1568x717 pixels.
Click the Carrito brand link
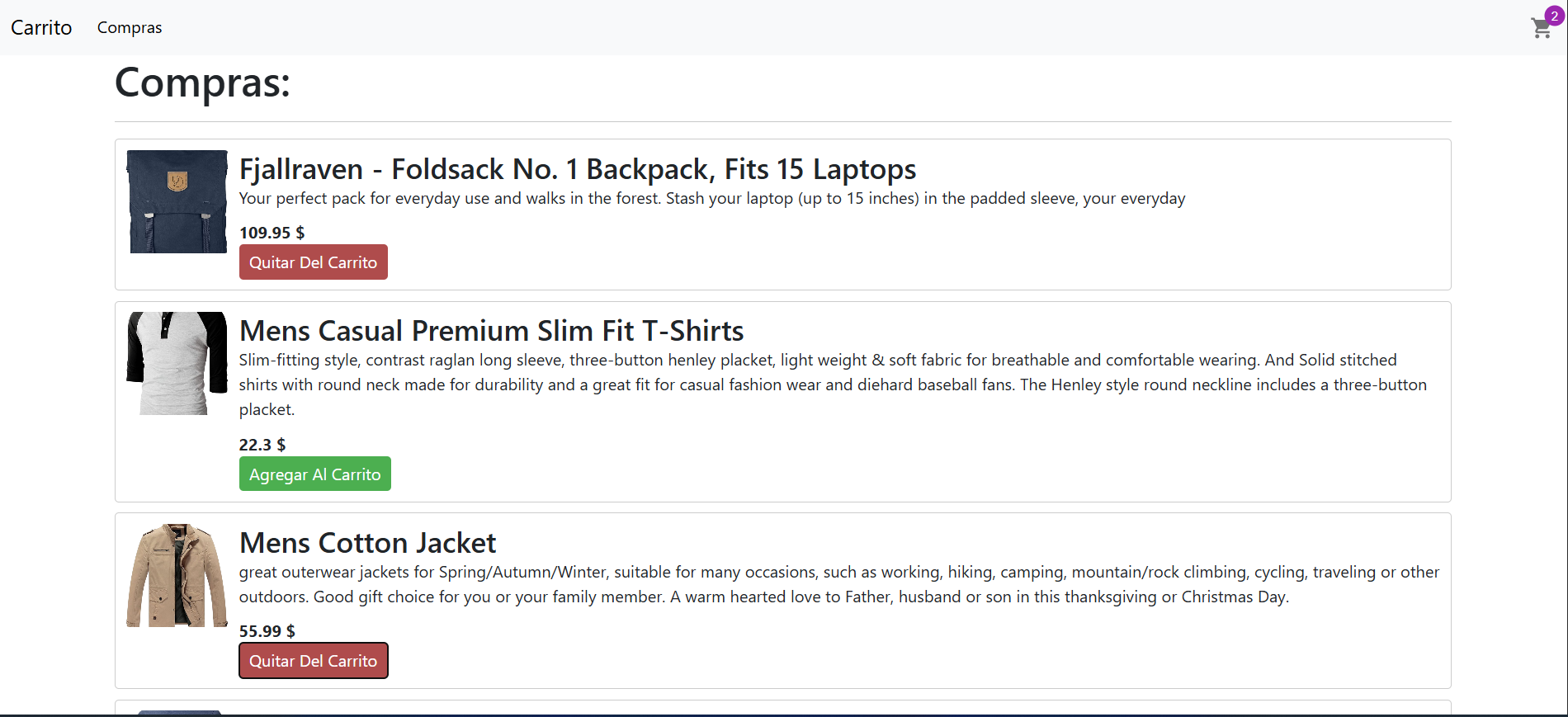[41, 27]
